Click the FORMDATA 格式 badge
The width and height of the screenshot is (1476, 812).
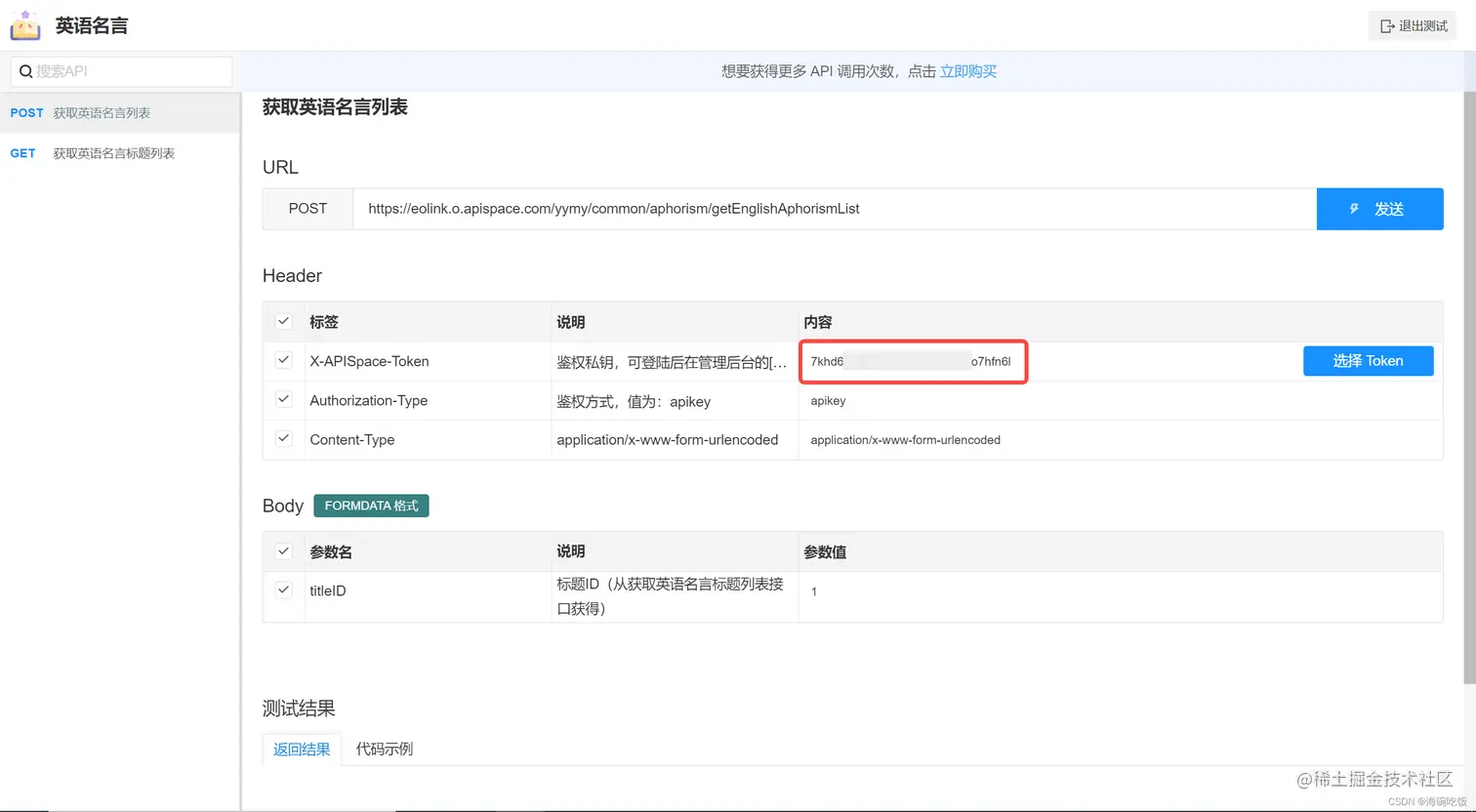pos(371,506)
